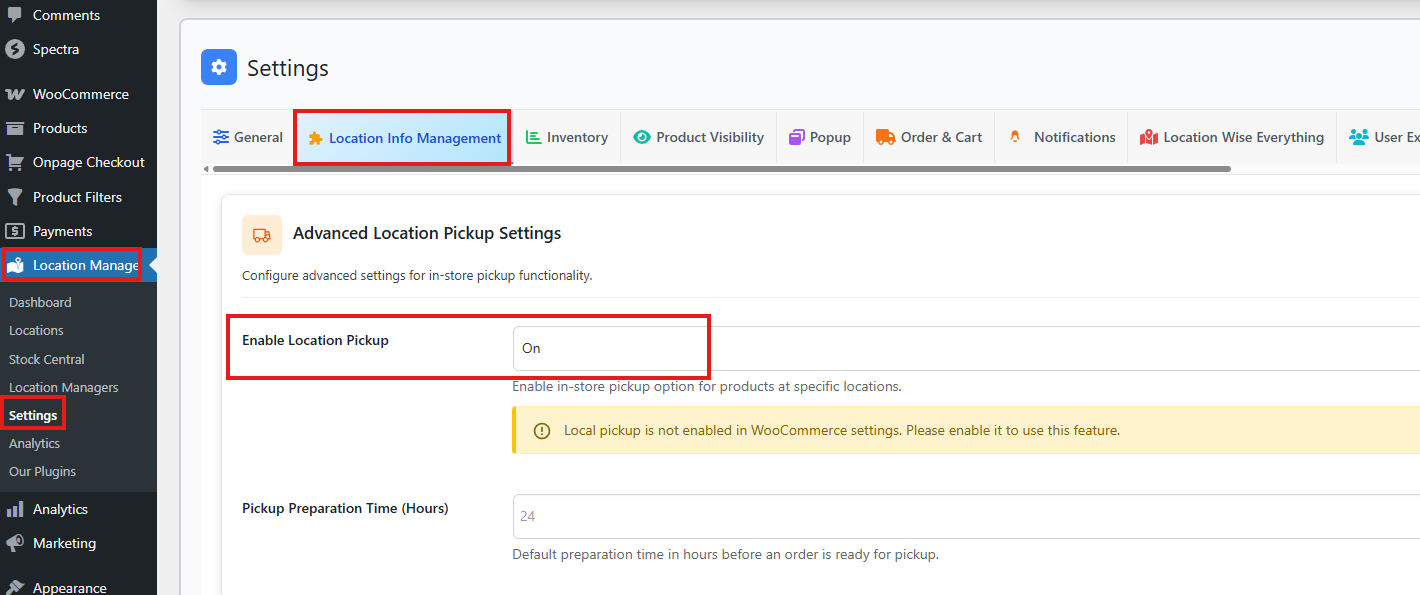Click the WooCommerce Woo logo icon
This screenshot has height=595, width=1420.
click(x=15, y=94)
